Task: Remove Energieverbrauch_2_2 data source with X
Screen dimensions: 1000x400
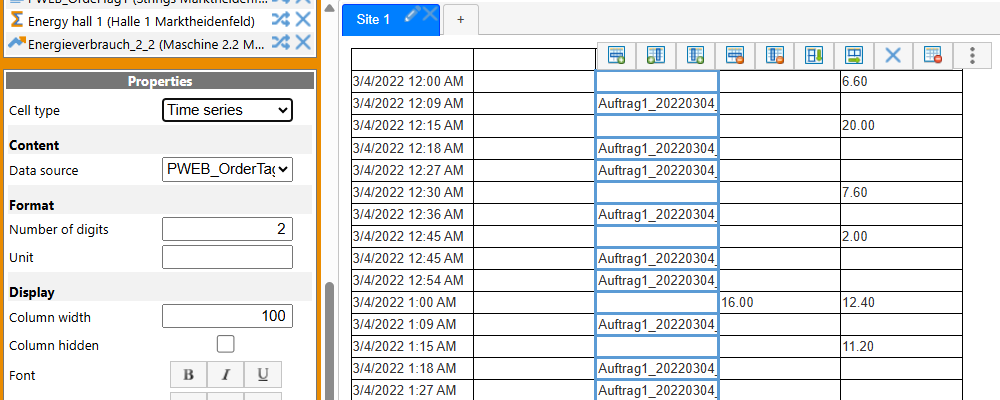Action: (303, 42)
